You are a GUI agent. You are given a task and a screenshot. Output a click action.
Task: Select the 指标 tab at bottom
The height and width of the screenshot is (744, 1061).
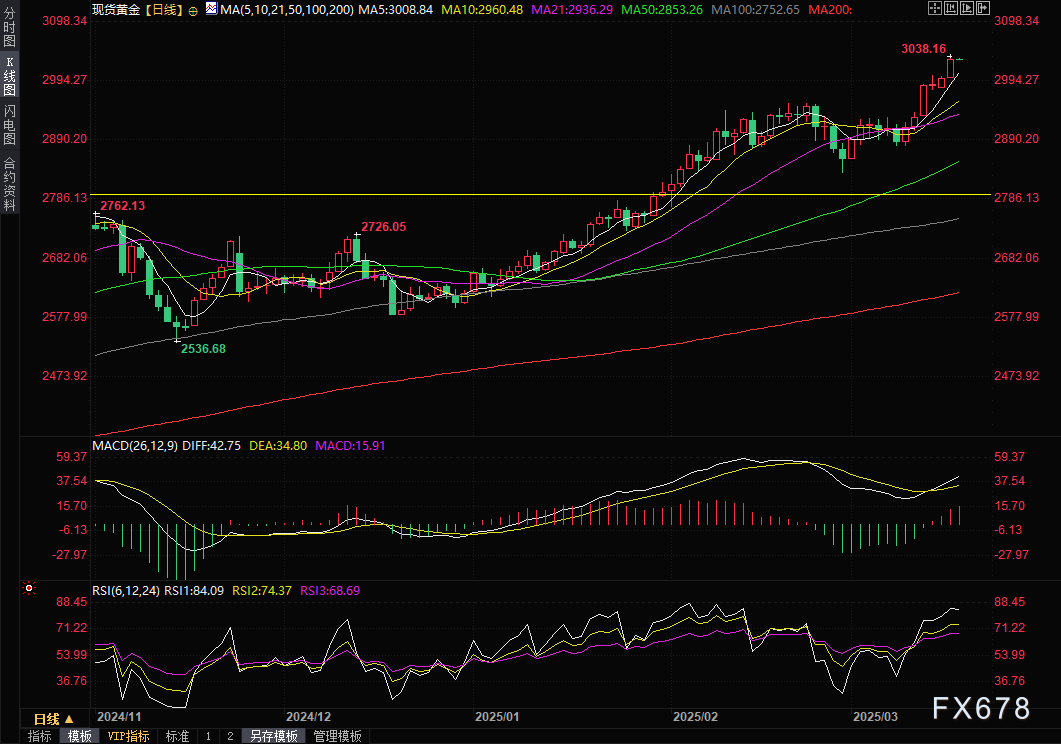pos(40,736)
